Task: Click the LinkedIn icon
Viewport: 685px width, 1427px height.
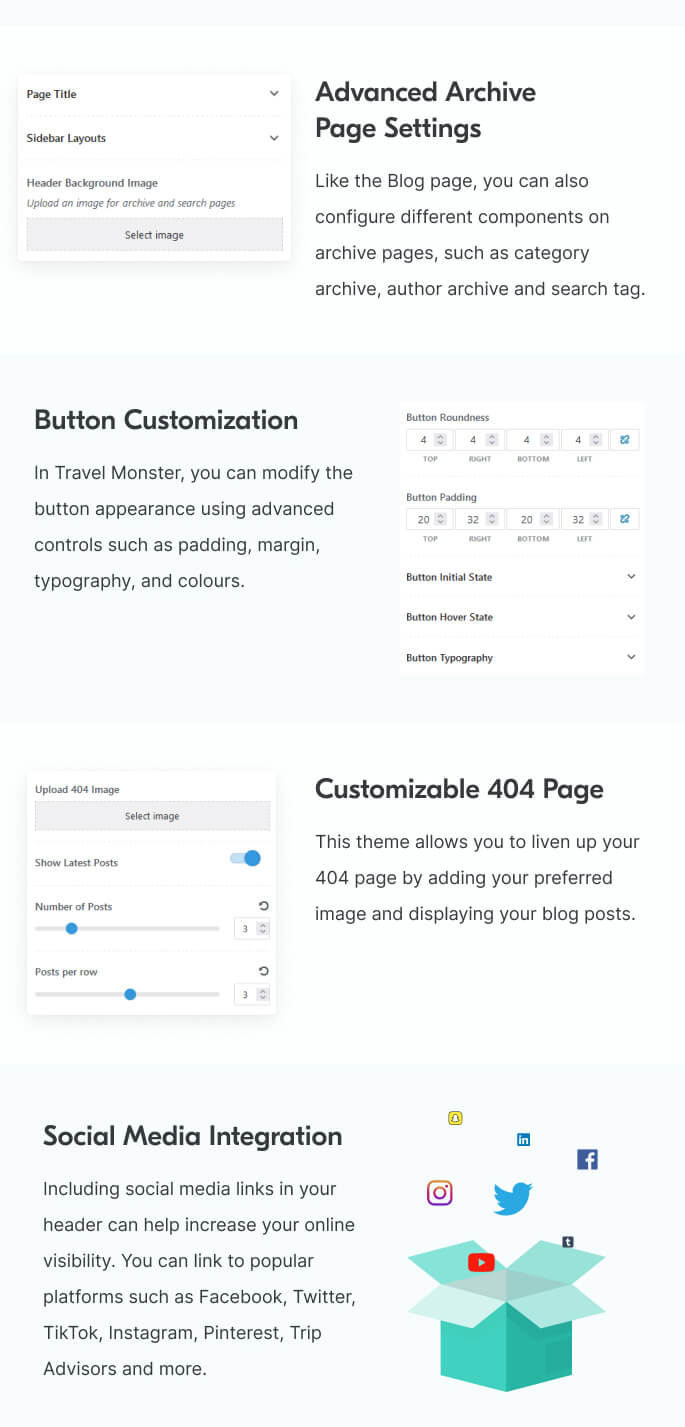Action: tap(523, 1139)
